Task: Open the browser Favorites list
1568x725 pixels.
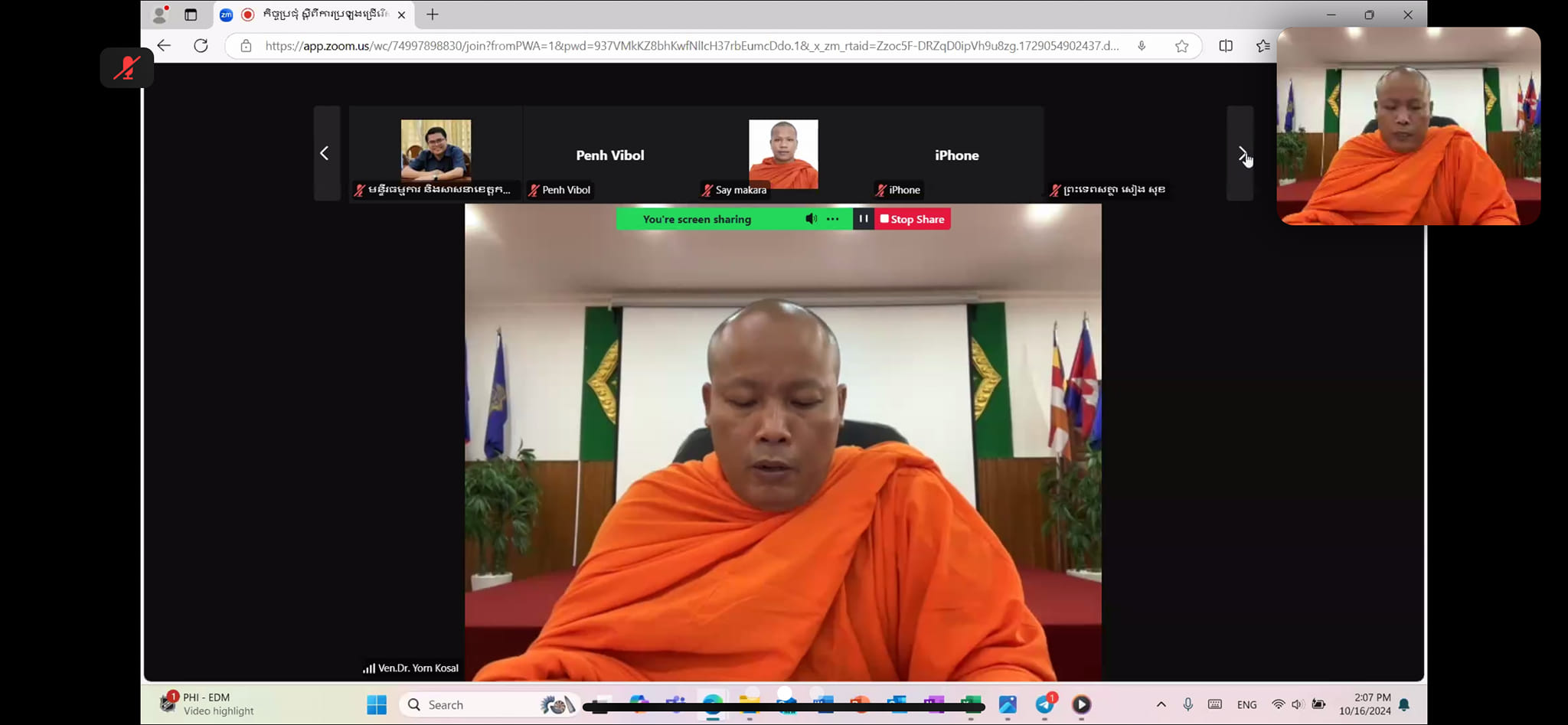Action: click(x=1263, y=46)
